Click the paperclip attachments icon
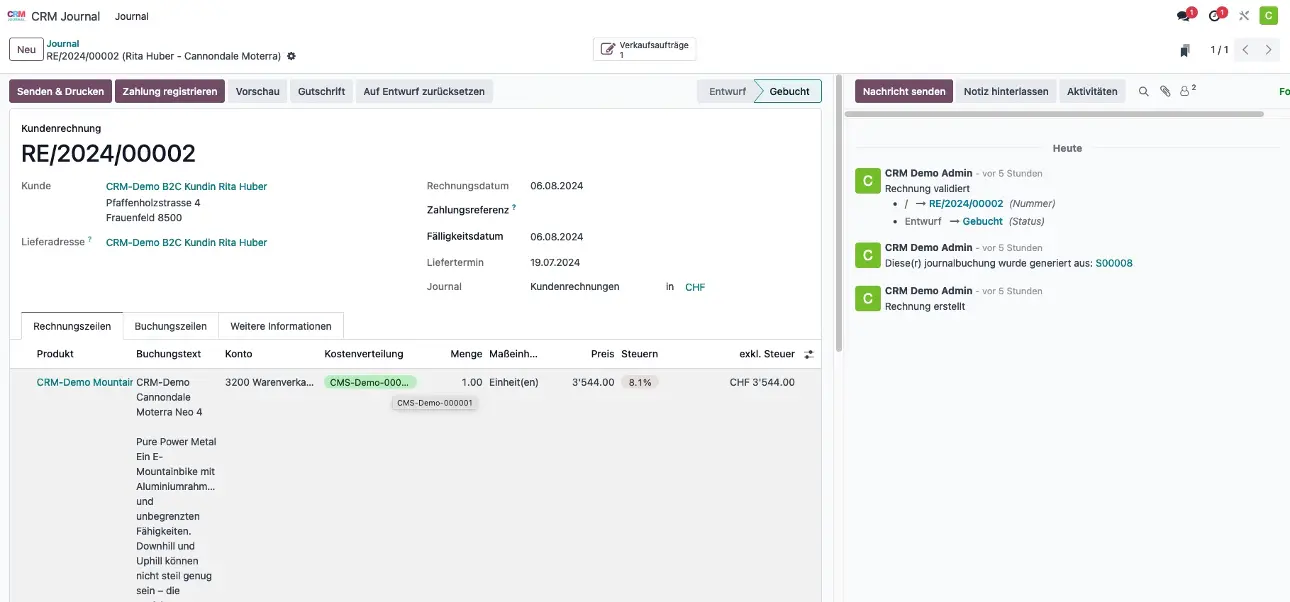The image size is (1290, 602). [1165, 92]
